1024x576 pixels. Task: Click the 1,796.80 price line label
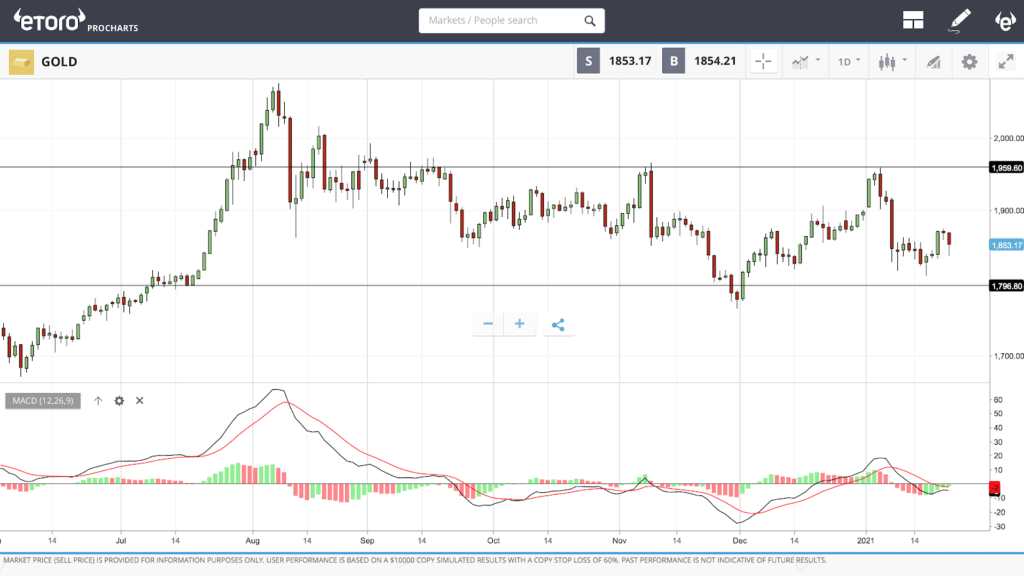(1006, 286)
